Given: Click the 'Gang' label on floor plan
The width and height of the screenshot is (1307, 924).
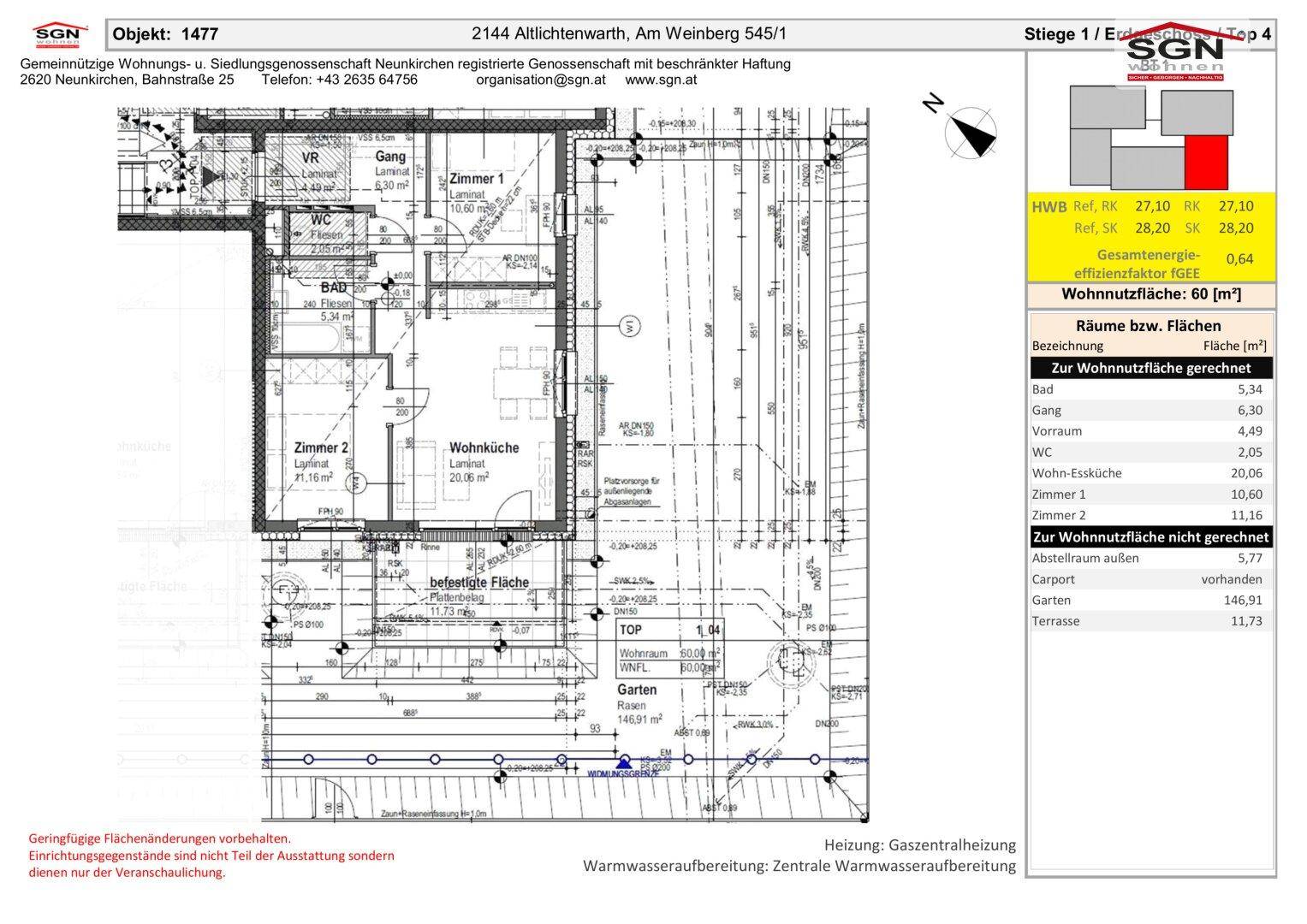Looking at the screenshot, I should (x=390, y=157).
